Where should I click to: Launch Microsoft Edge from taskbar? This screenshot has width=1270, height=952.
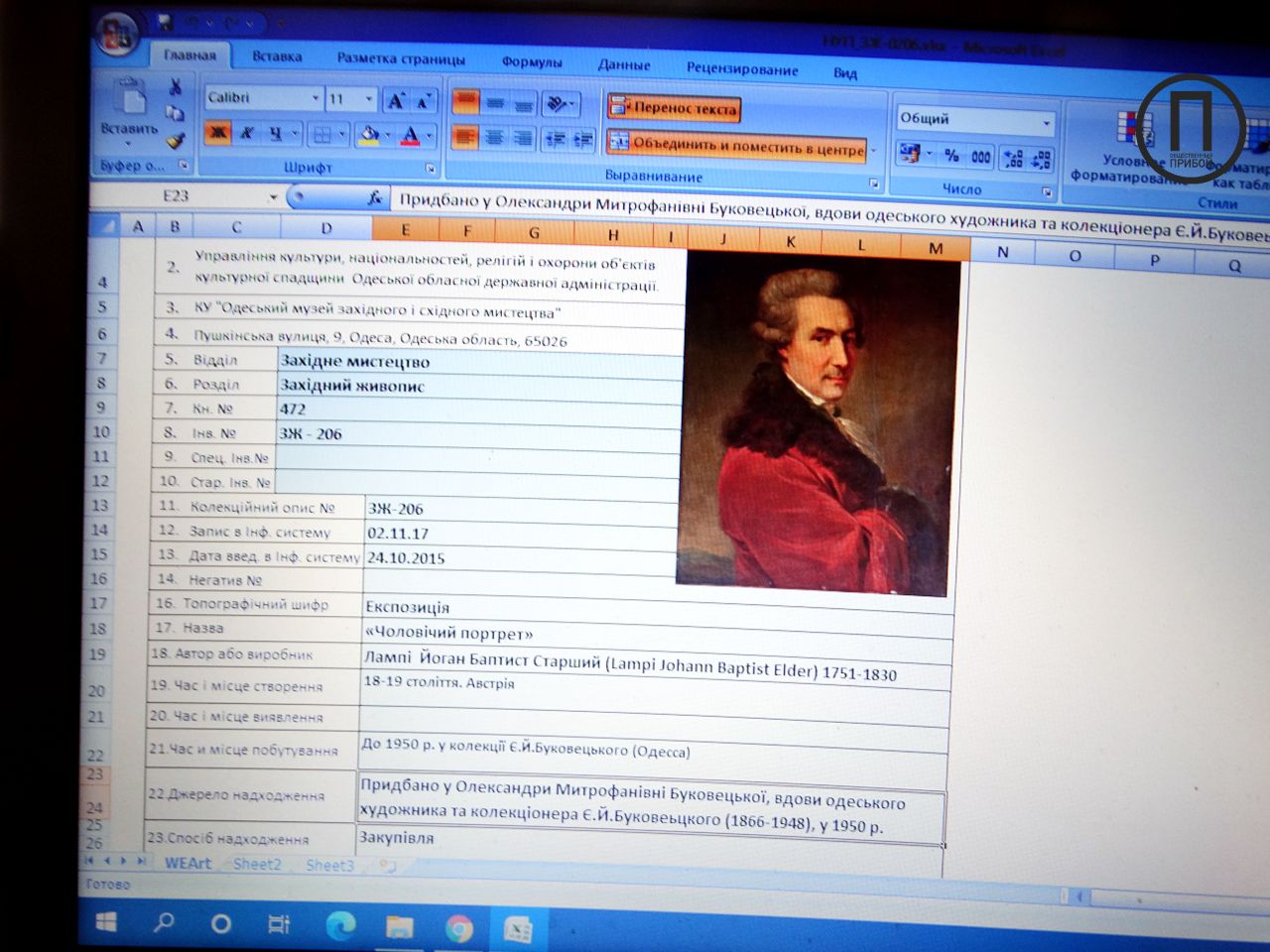pos(340,926)
